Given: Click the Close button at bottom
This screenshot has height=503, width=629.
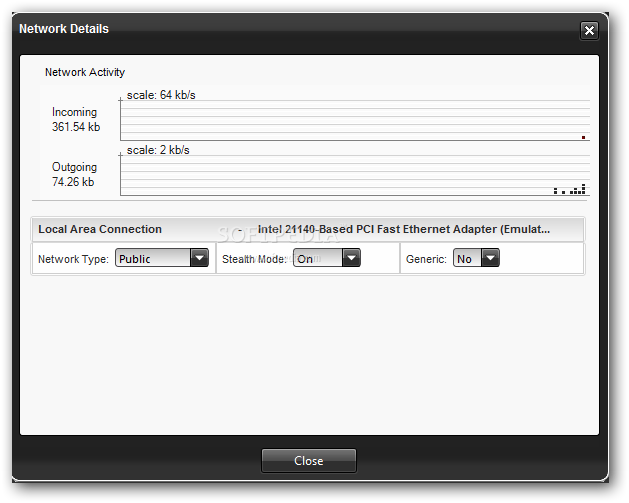Looking at the screenshot, I should click(x=308, y=460).
